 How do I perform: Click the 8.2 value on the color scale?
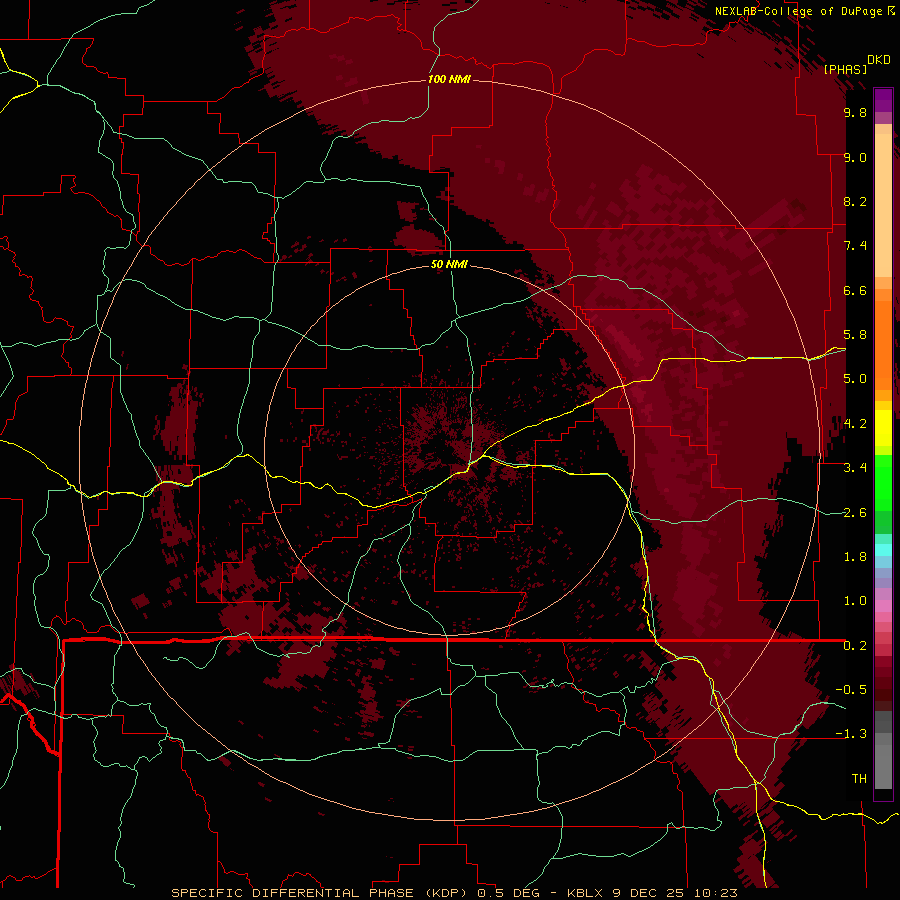pos(855,201)
